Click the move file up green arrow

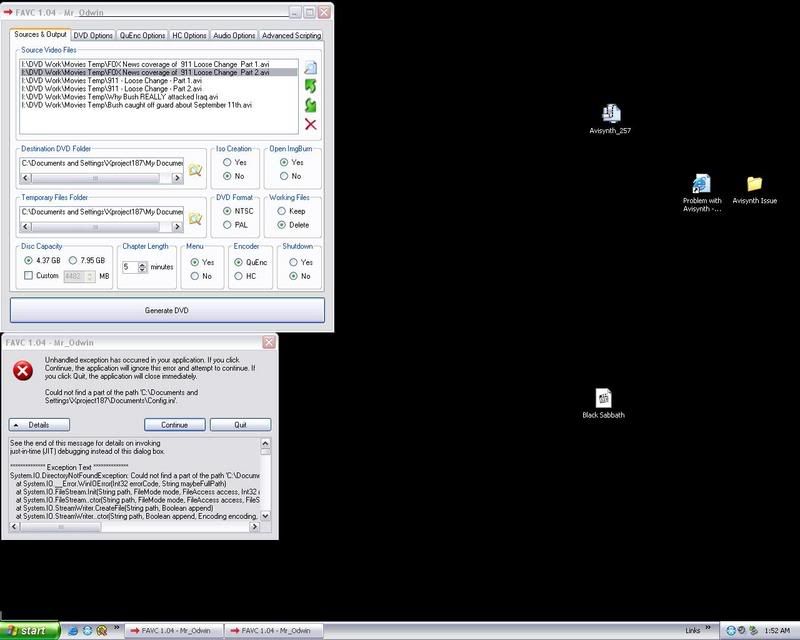311,86
